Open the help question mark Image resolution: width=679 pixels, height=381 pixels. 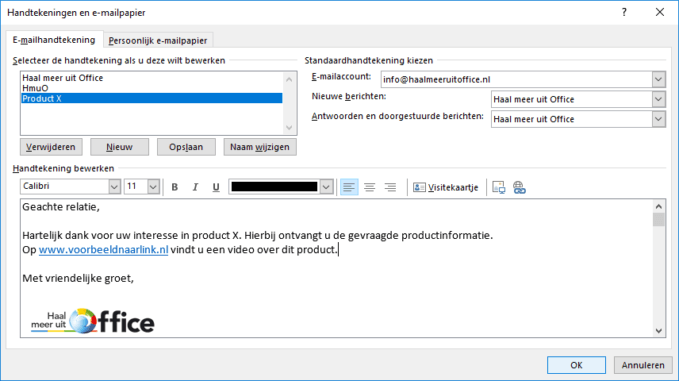point(624,12)
